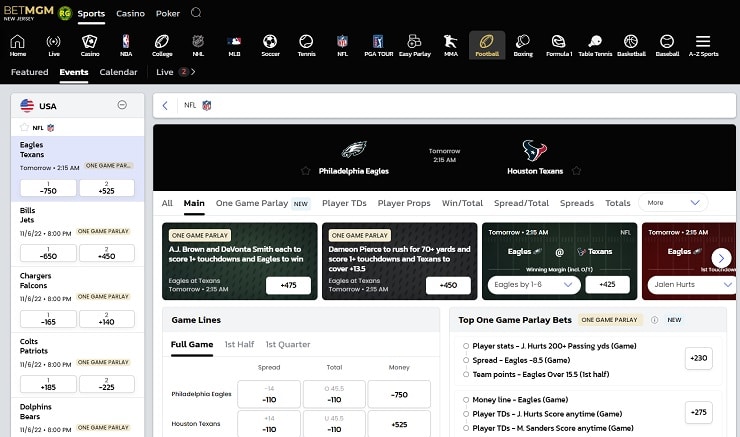Select Team points Eagles Over 15.5 radio

466,374
